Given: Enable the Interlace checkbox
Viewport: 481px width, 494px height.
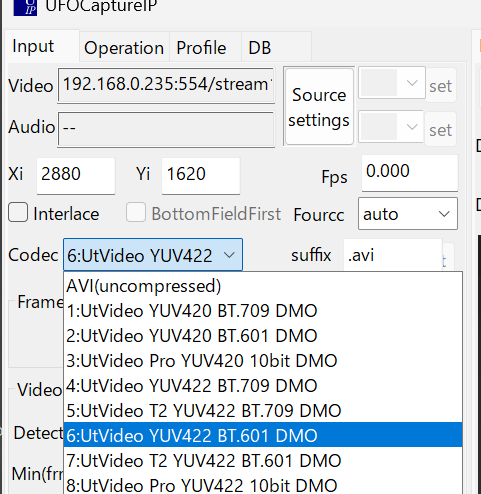Looking at the screenshot, I should tap(18, 212).
